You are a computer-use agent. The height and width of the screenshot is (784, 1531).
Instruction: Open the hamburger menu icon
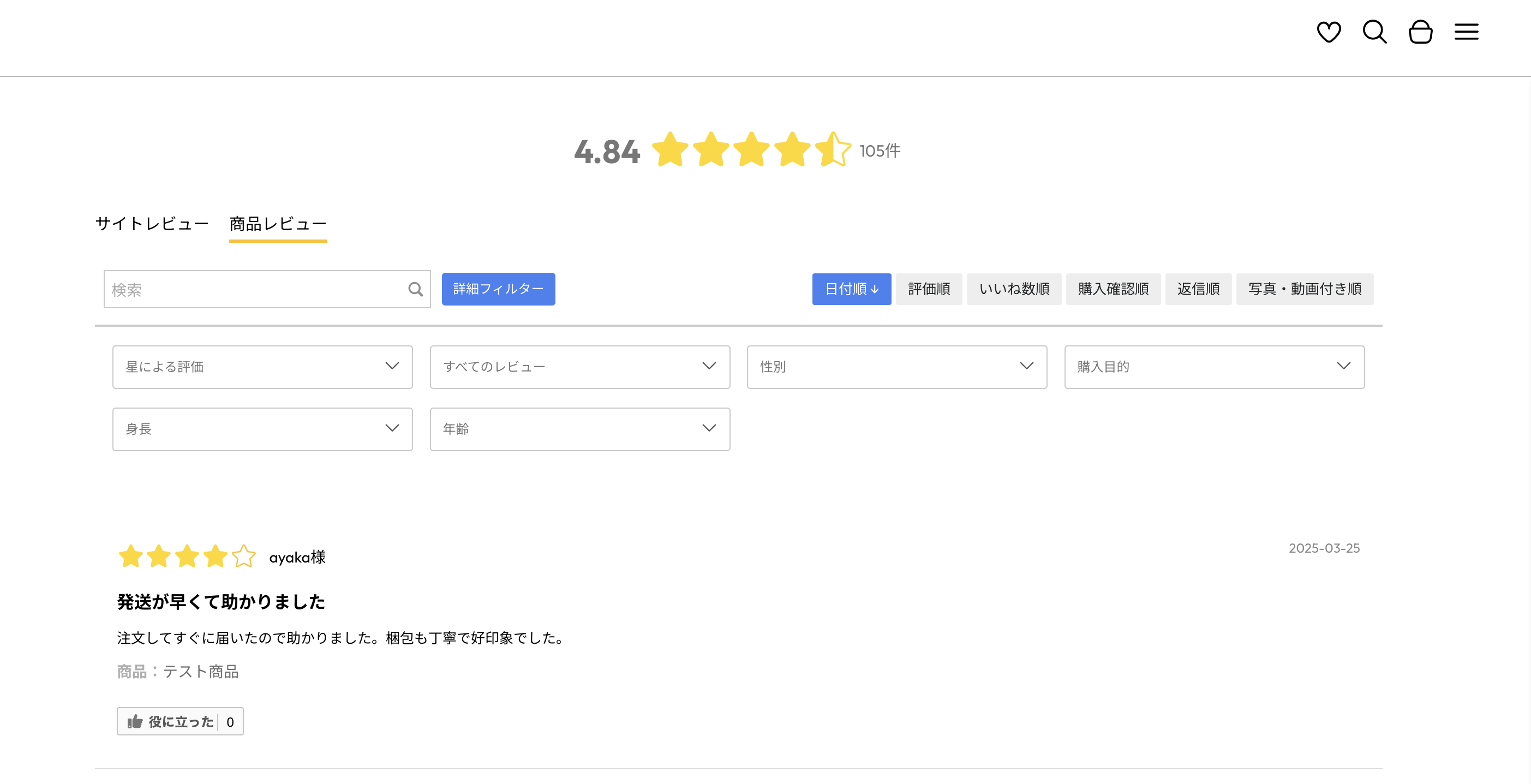[x=1466, y=32]
